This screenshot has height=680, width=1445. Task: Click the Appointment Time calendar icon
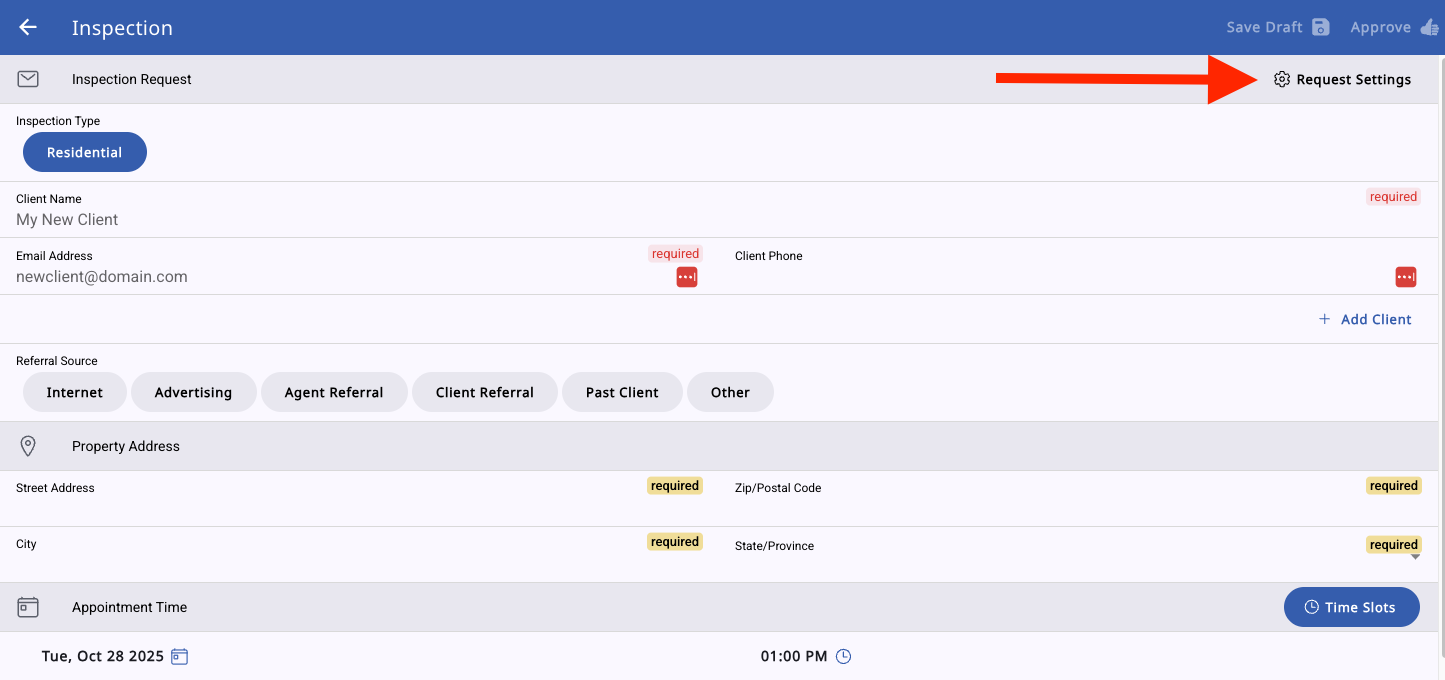[x=28, y=607]
